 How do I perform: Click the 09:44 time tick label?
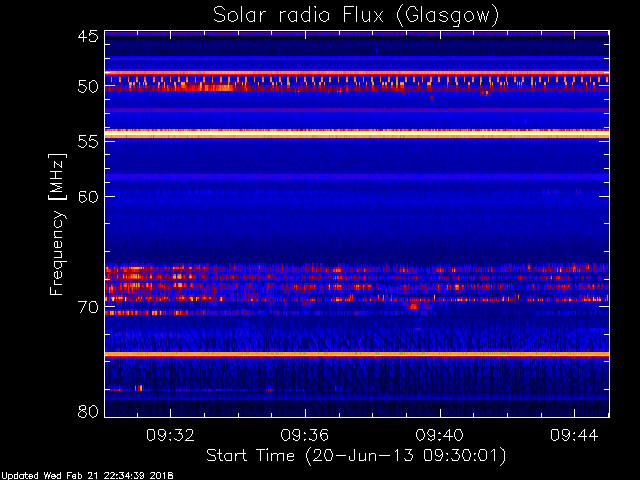pos(574,435)
